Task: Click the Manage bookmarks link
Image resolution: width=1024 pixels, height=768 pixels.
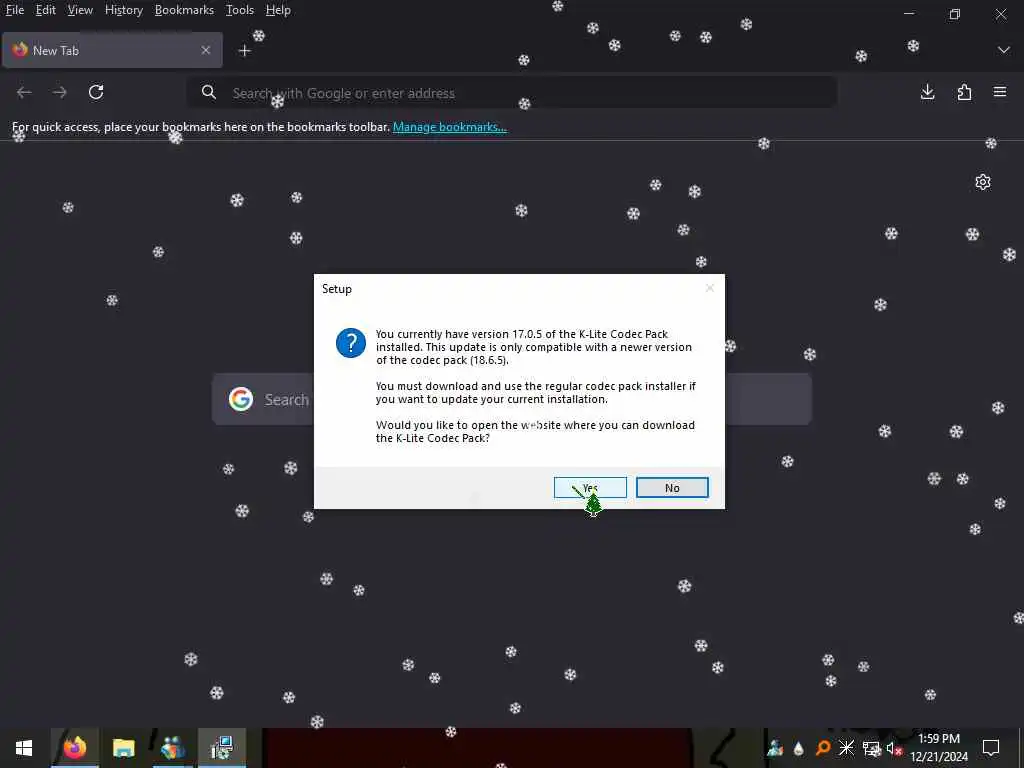Action: (x=449, y=127)
